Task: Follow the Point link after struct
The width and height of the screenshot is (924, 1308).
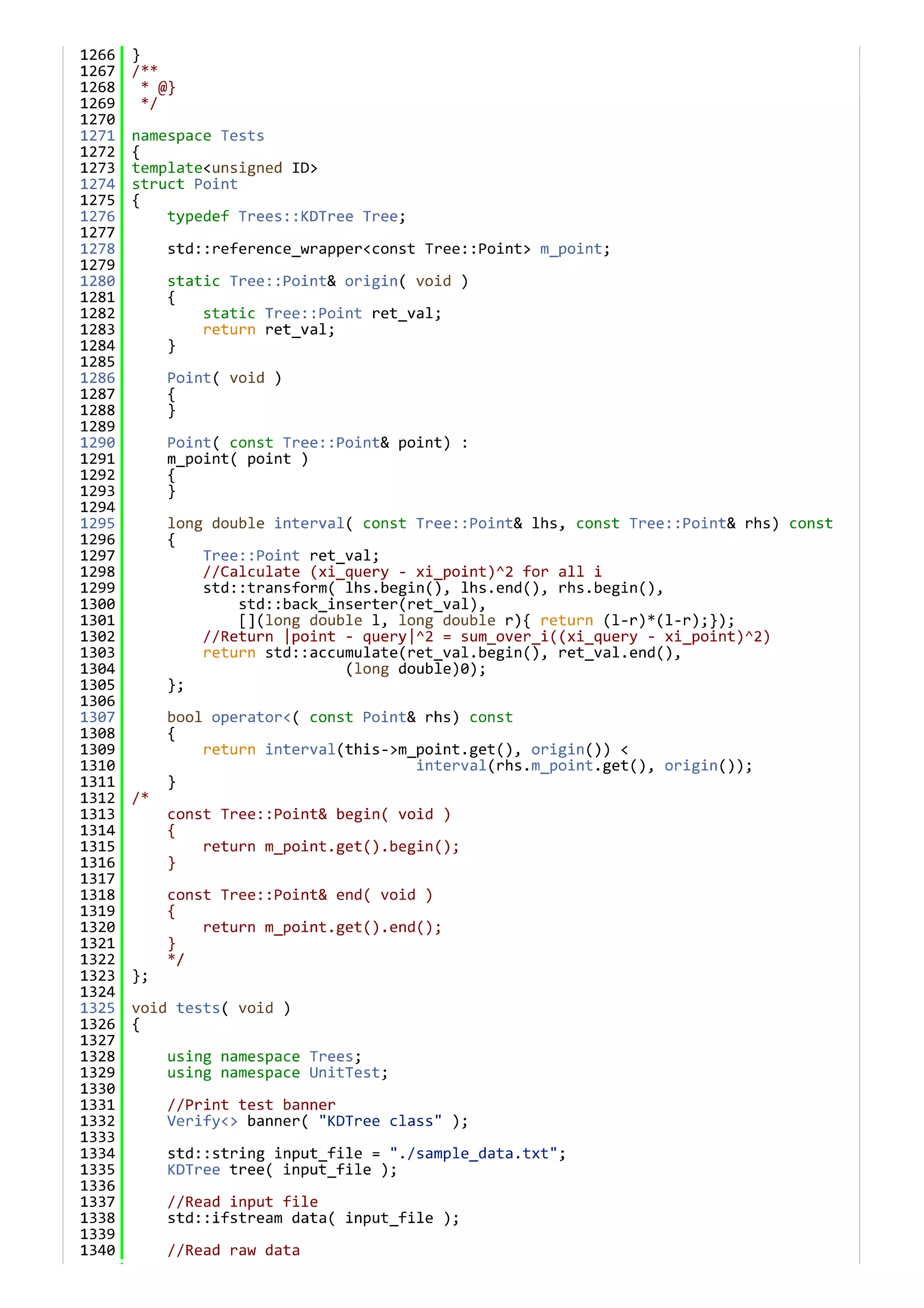Action: click(x=216, y=184)
